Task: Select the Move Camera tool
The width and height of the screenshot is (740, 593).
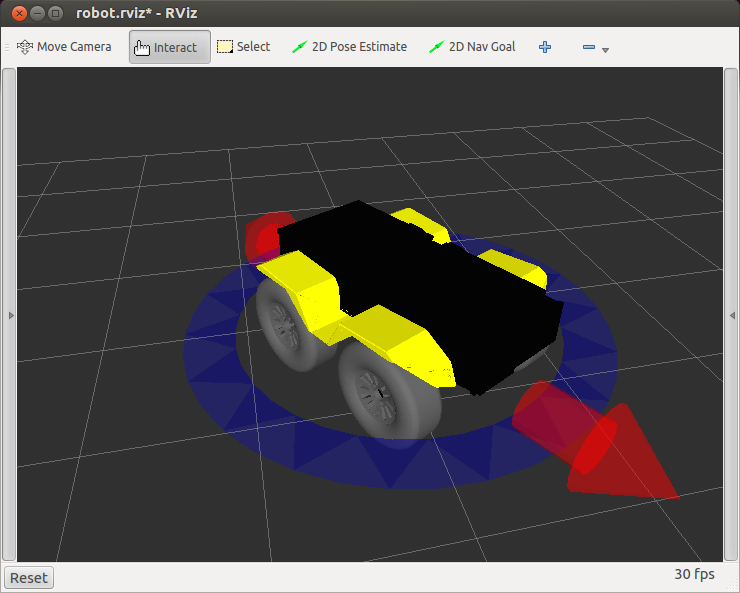Action: pos(64,47)
